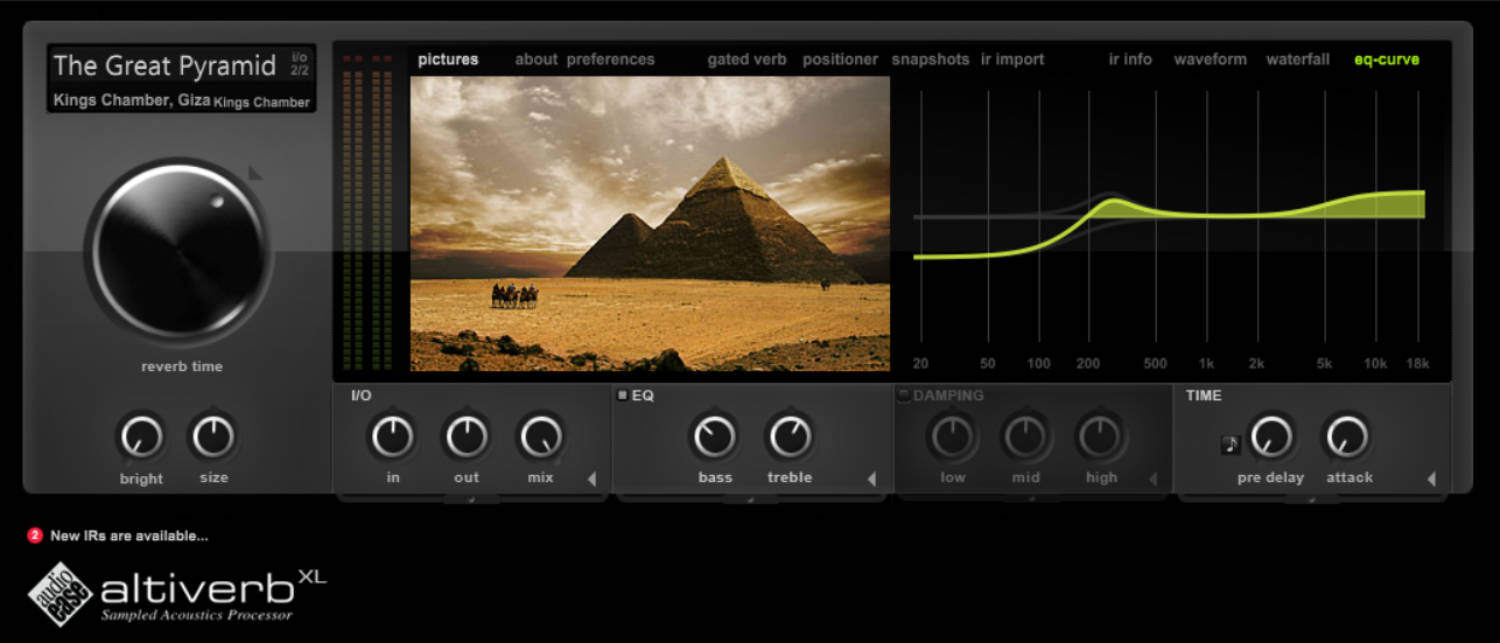The height and width of the screenshot is (643, 1500).
Task: Click the level meters display
Action: [x=366, y=212]
